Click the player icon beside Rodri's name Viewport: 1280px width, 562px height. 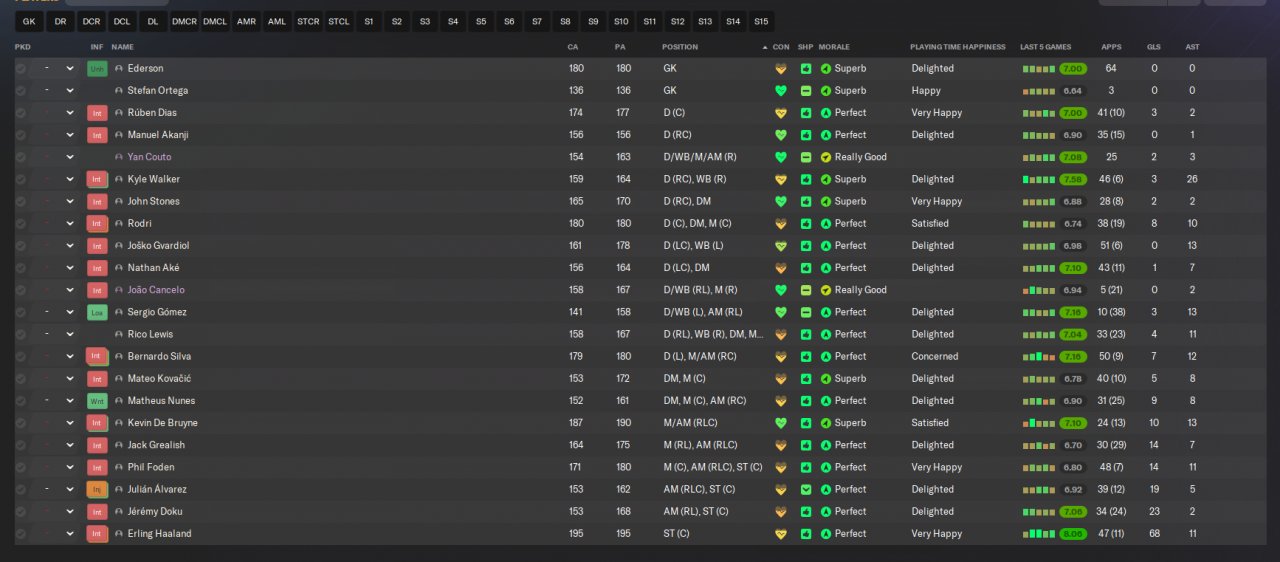click(119, 224)
